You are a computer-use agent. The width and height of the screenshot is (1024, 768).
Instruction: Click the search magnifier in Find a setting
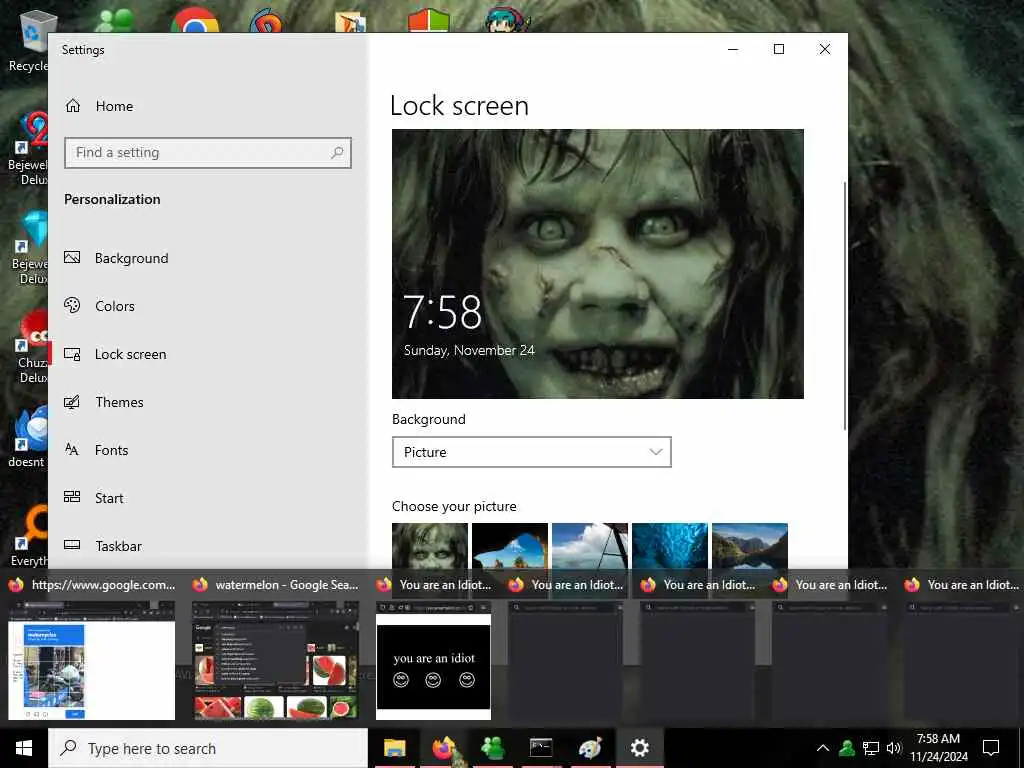[x=337, y=153]
